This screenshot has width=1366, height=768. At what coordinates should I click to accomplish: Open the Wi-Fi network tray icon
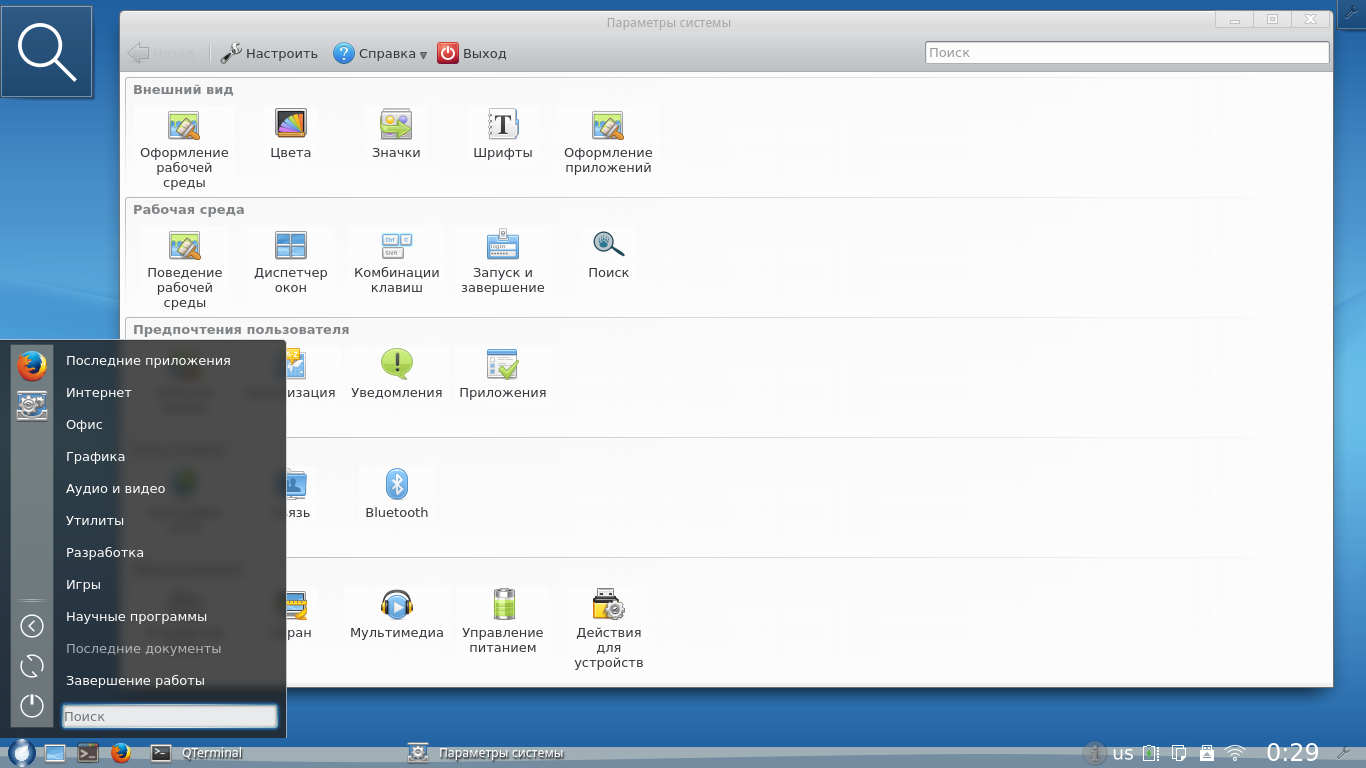(1236, 753)
